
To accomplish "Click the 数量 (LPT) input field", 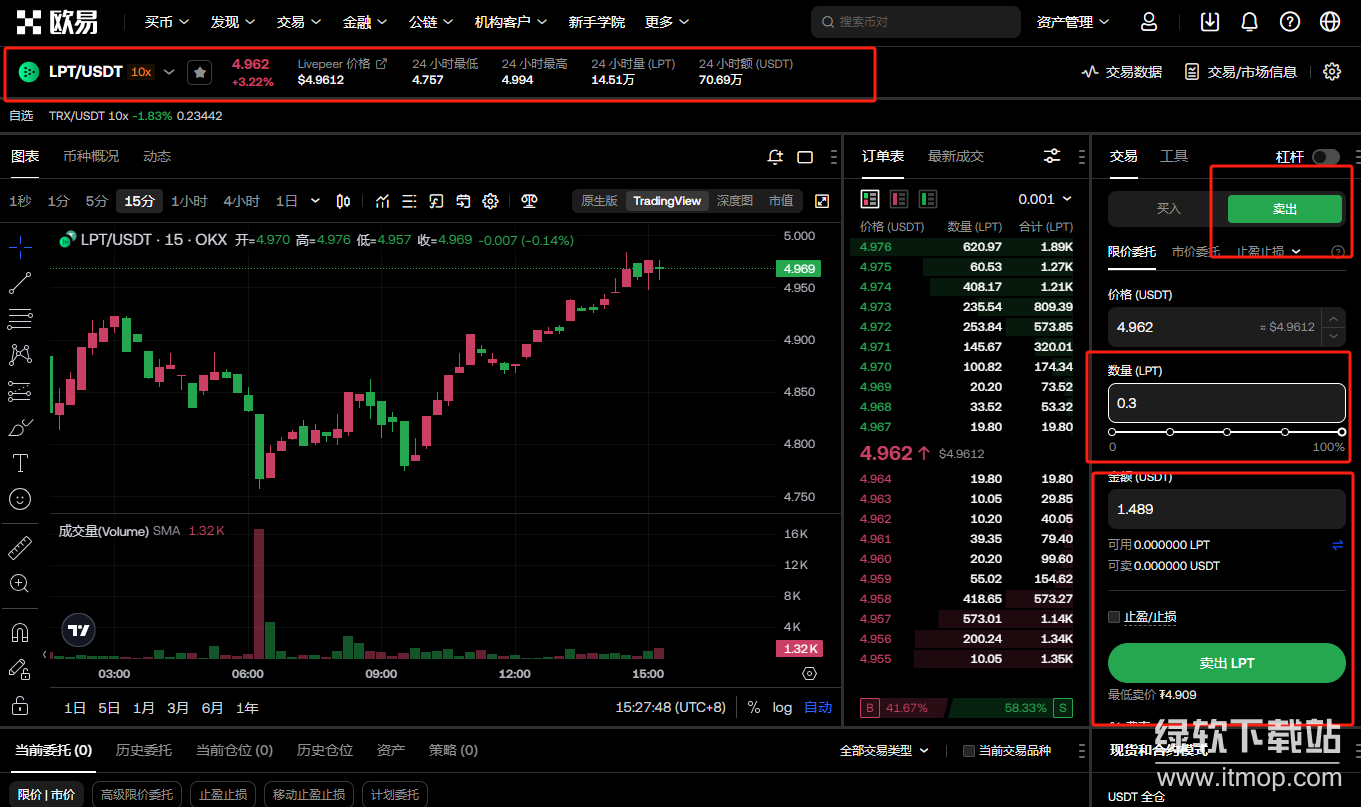I will [x=1226, y=403].
